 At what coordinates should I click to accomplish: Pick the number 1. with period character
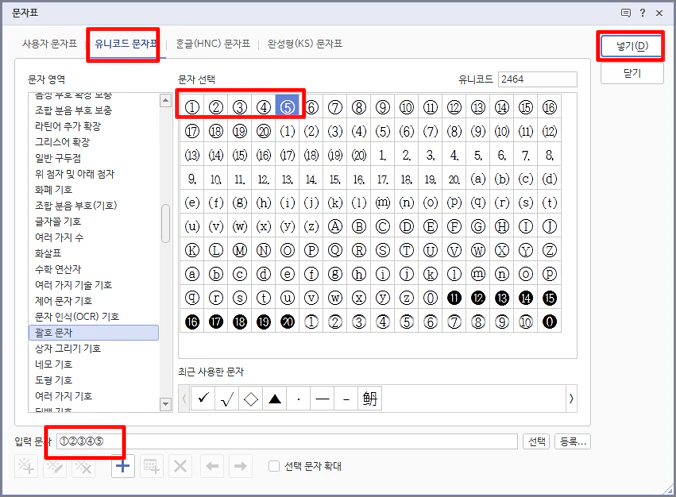click(x=383, y=155)
